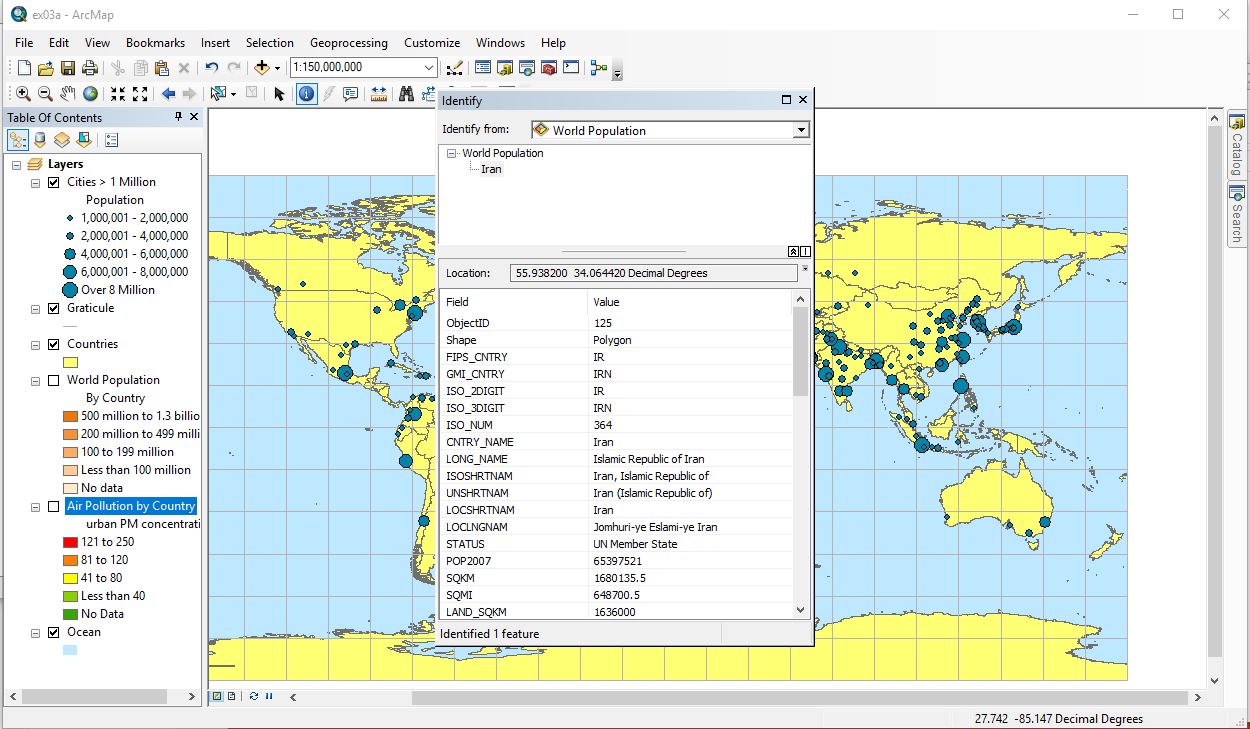Click the red 121 to 250 swatch
The height and width of the screenshot is (729, 1250).
coord(70,542)
